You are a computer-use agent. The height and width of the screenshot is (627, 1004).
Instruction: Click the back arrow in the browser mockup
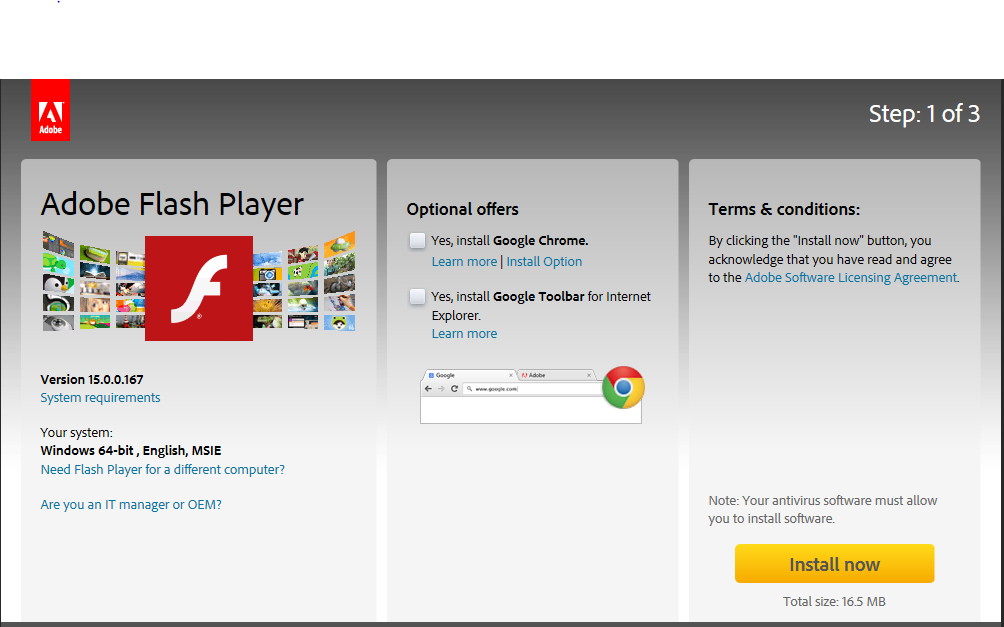pyautogui.click(x=428, y=388)
